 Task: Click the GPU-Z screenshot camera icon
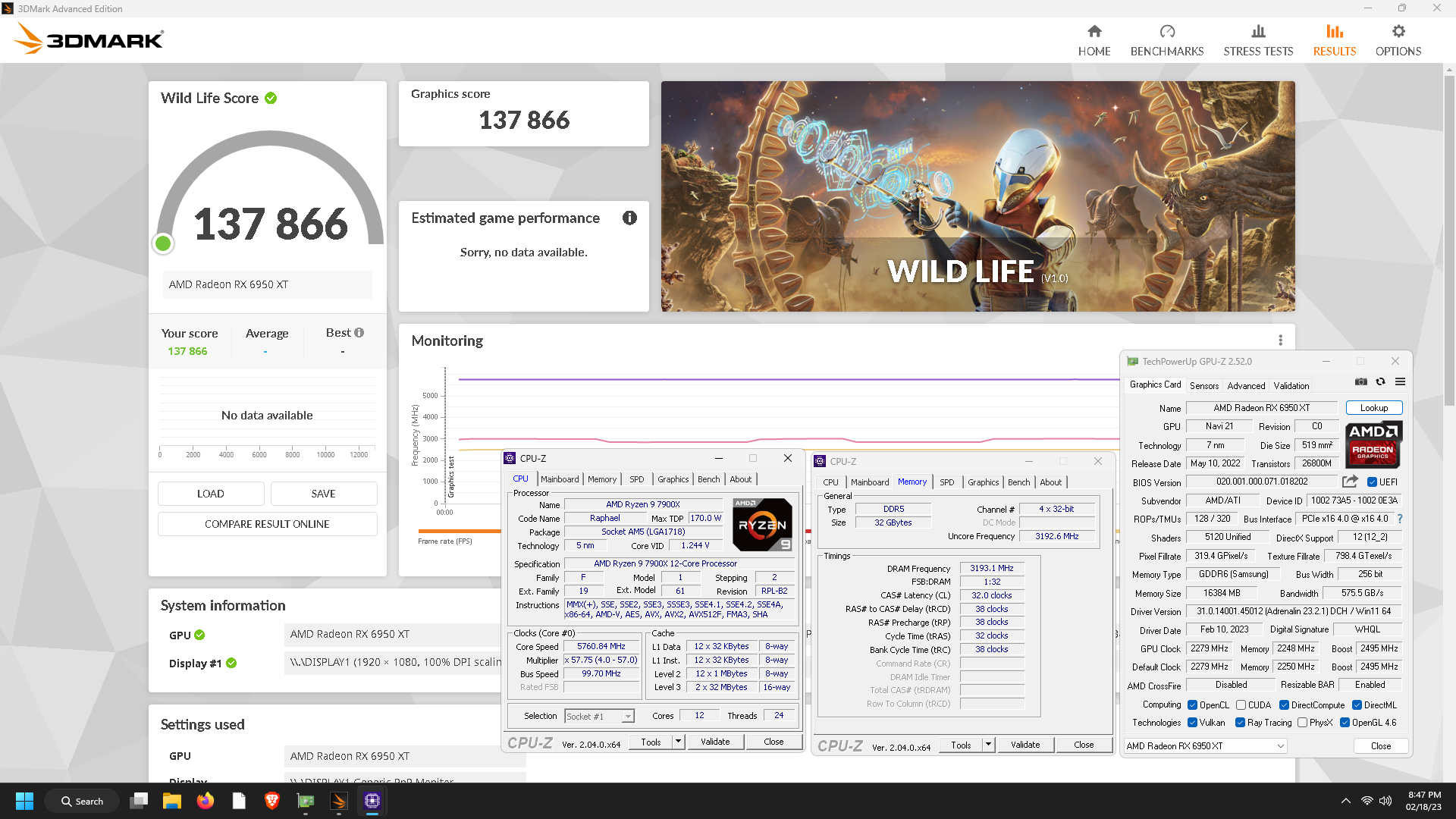tap(1361, 381)
